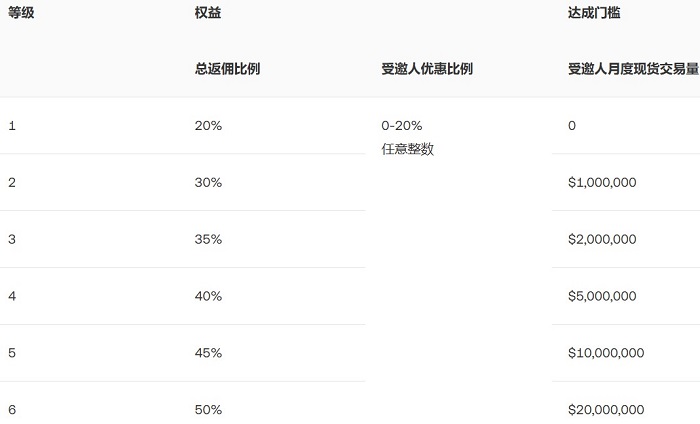Viewport: 700px width, 424px height.
Task: Click level 6 in the 等级 column
Action: [12, 410]
